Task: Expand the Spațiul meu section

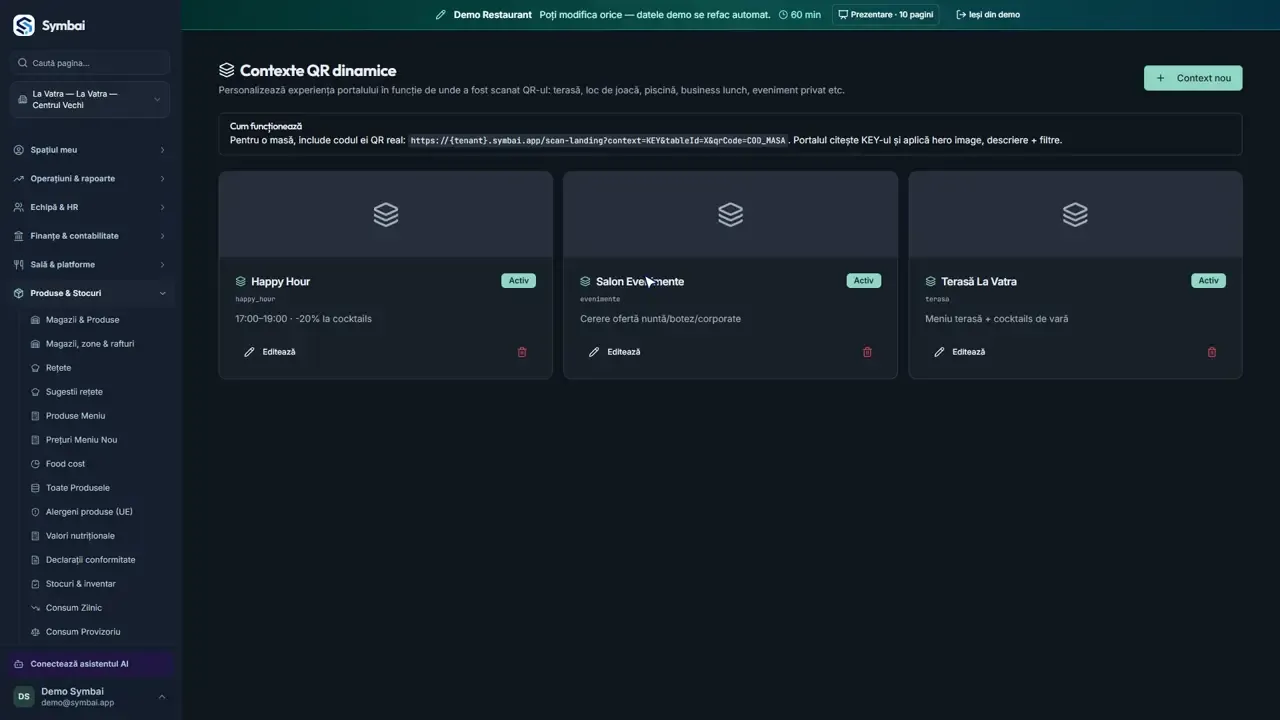Action: coord(90,150)
